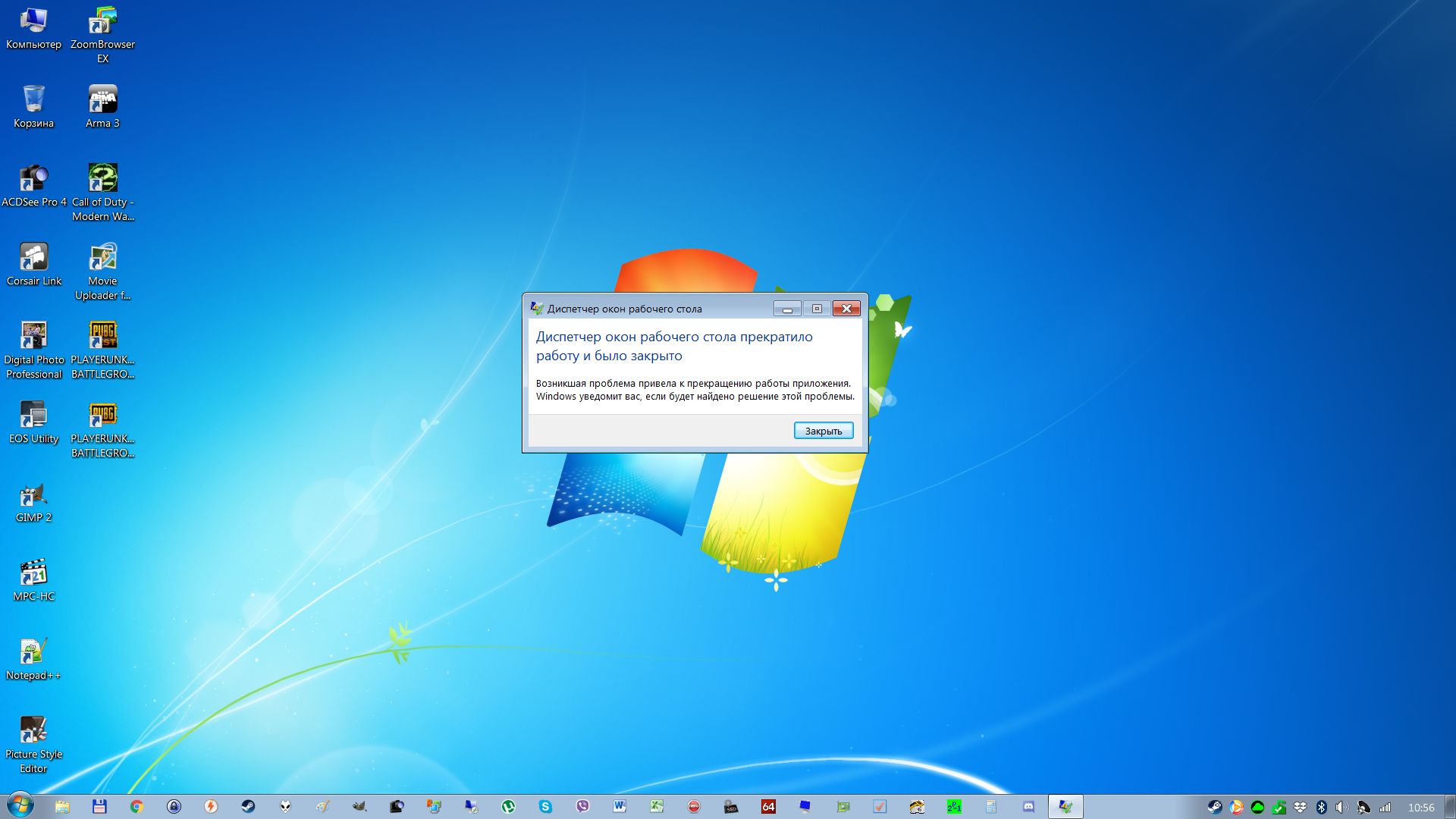This screenshot has height=819, width=1456.
Task: Click the Закрыть button in the dialog
Action: click(x=824, y=431)
